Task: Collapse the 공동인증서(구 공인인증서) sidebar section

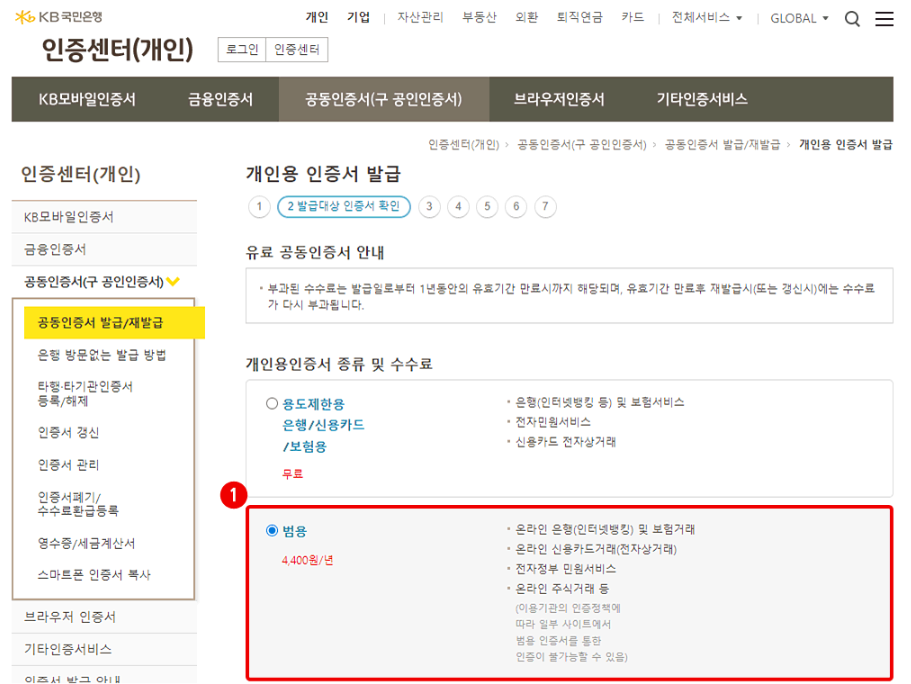Action: [x=102, y=282]
